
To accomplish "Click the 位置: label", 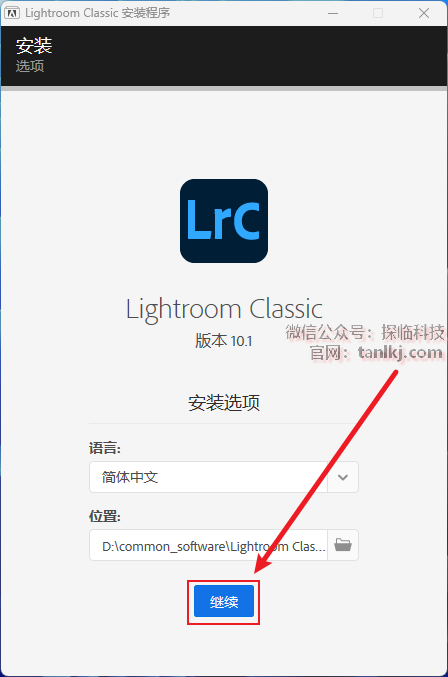I will [x=105, y=516].
